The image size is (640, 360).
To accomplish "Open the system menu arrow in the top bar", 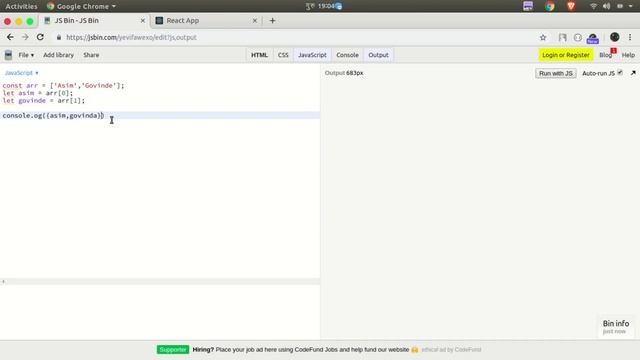I will tap(631, 6).
